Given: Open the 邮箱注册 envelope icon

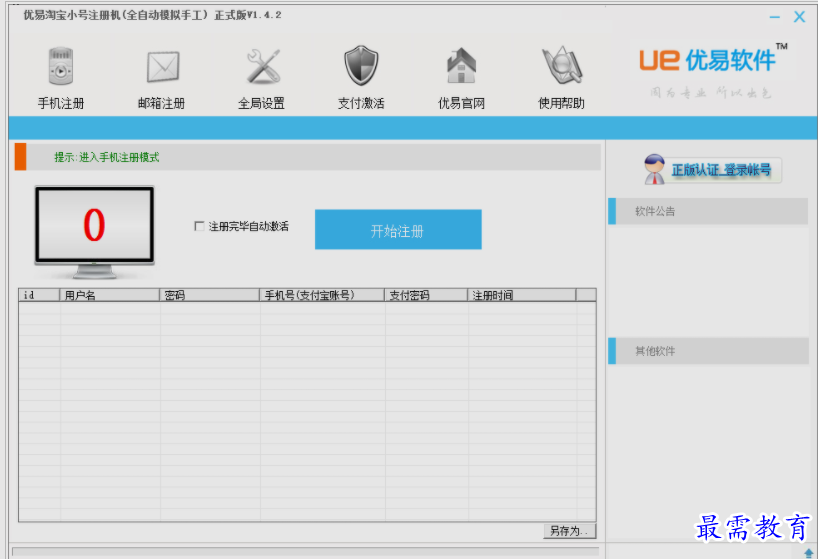Looking at the screenshot, I should (x=163, y=67).
